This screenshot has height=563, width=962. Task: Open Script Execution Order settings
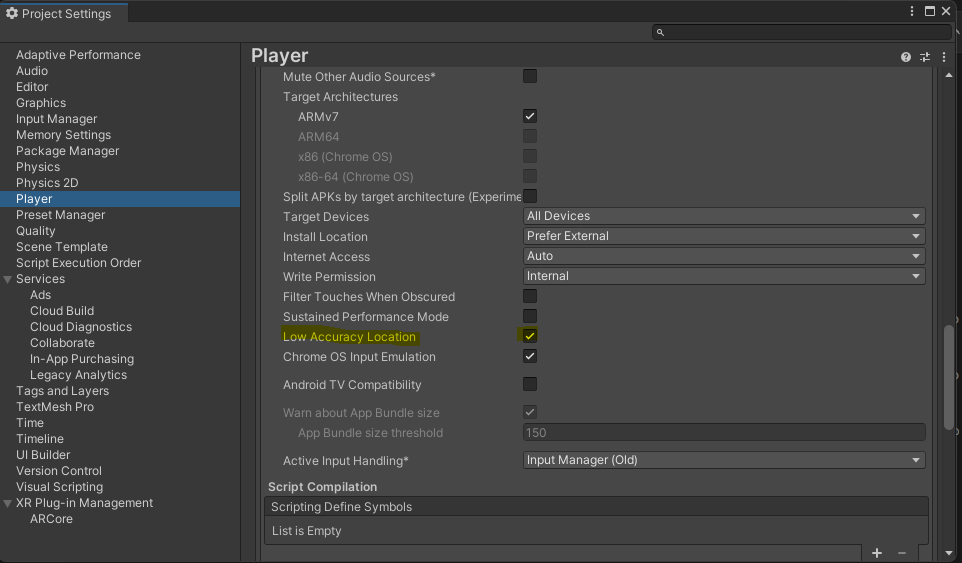(79, 262)
